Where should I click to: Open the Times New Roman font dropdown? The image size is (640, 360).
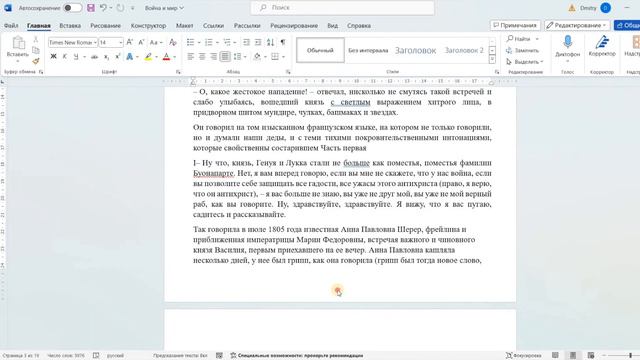[95, 42]
